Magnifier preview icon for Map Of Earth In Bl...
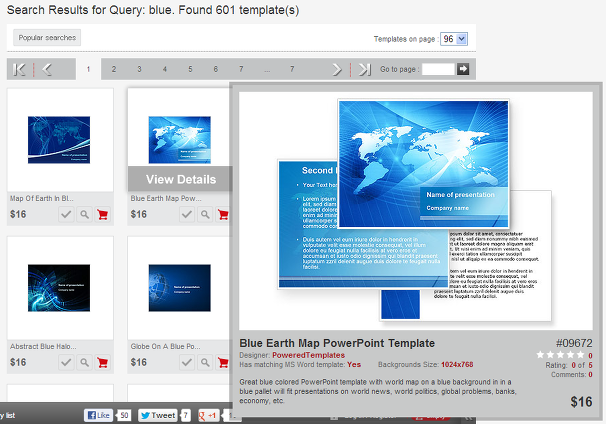This screenshot has height=424, width=606. tap(84, 214)
